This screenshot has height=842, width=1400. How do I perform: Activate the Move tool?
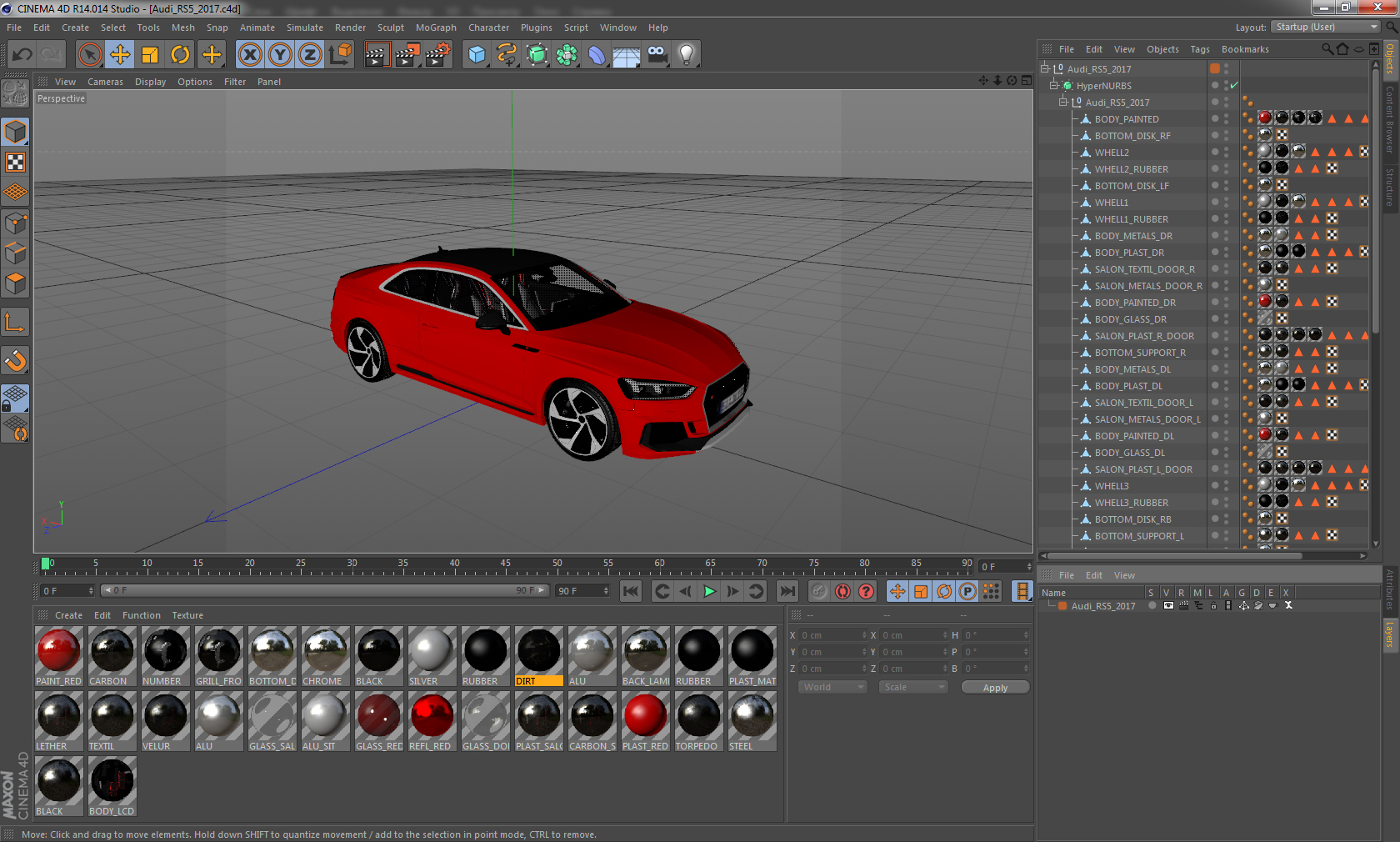pyautogui.click(x=120, y=55)
